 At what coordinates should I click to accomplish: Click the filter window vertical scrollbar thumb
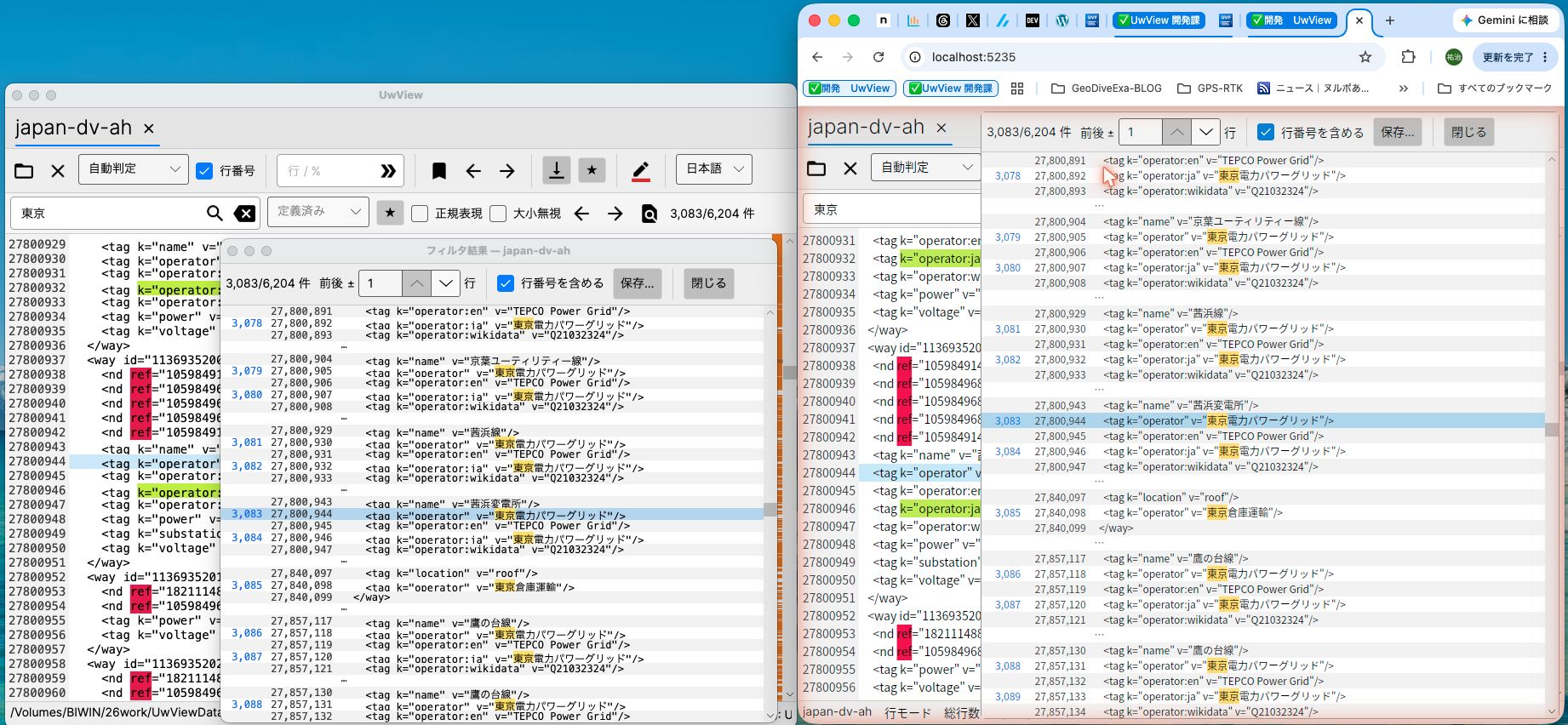770,509
